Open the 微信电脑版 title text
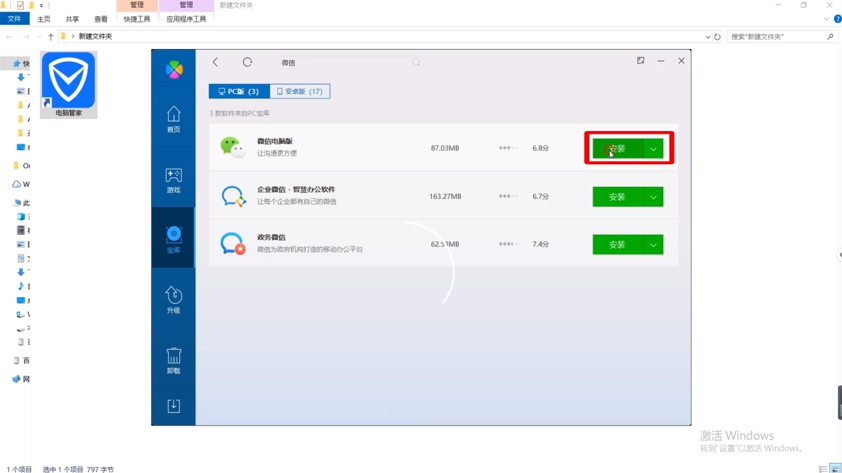The image size is (842, 473). pyautogui.click(x=274, y=141)
